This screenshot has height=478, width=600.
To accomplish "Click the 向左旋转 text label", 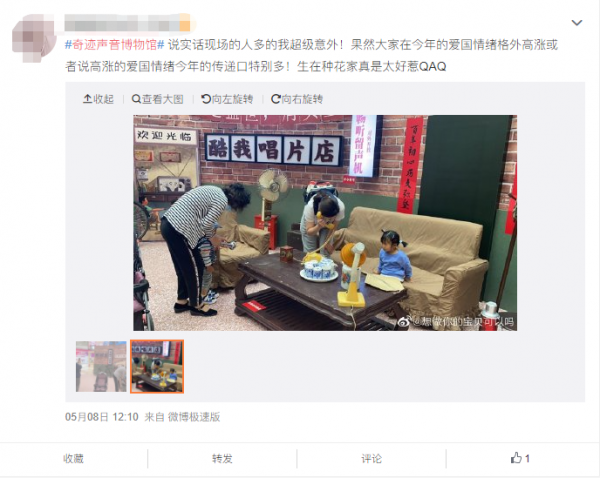I will tap(232, 99).
